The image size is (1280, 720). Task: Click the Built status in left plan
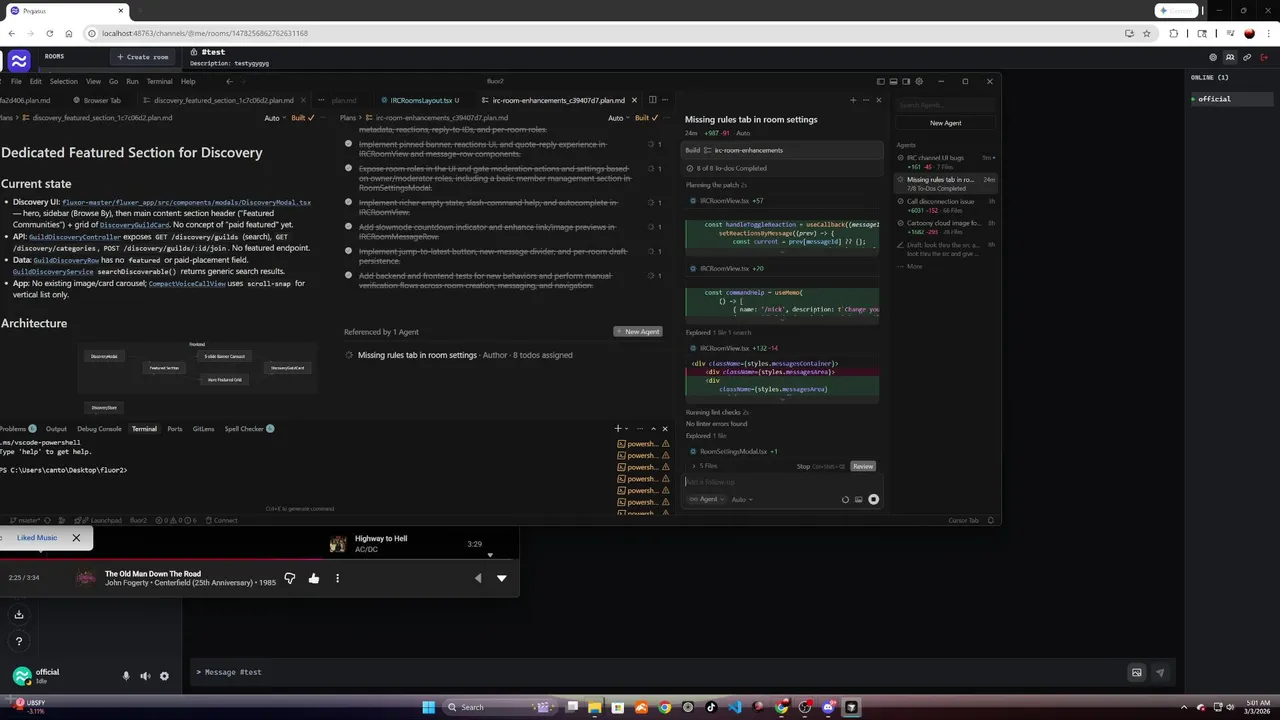pos(302,118)
